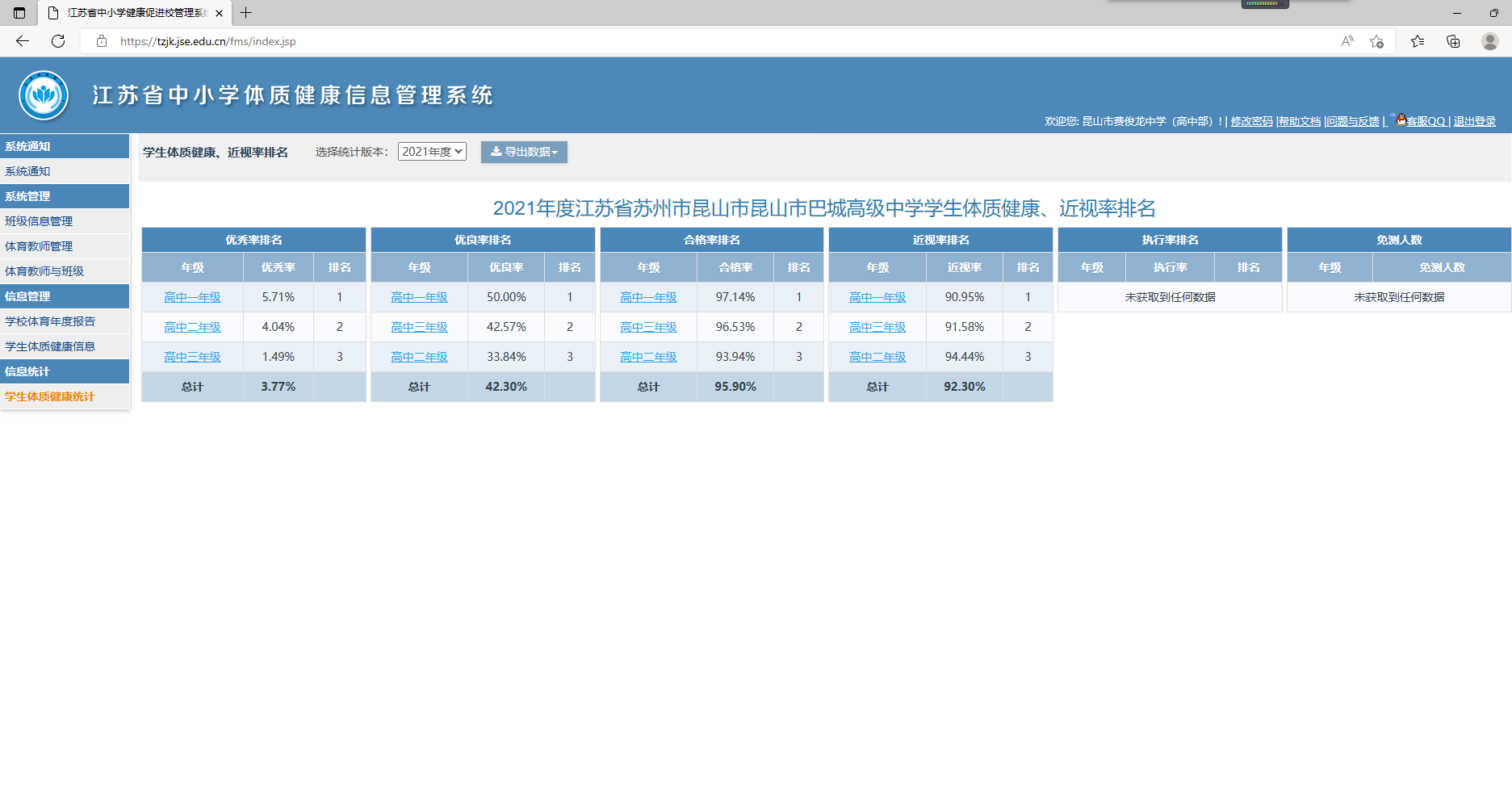This screenshot has height=792, width=1512.
Task: Open the browser profile avatar
Action: 1490,41
